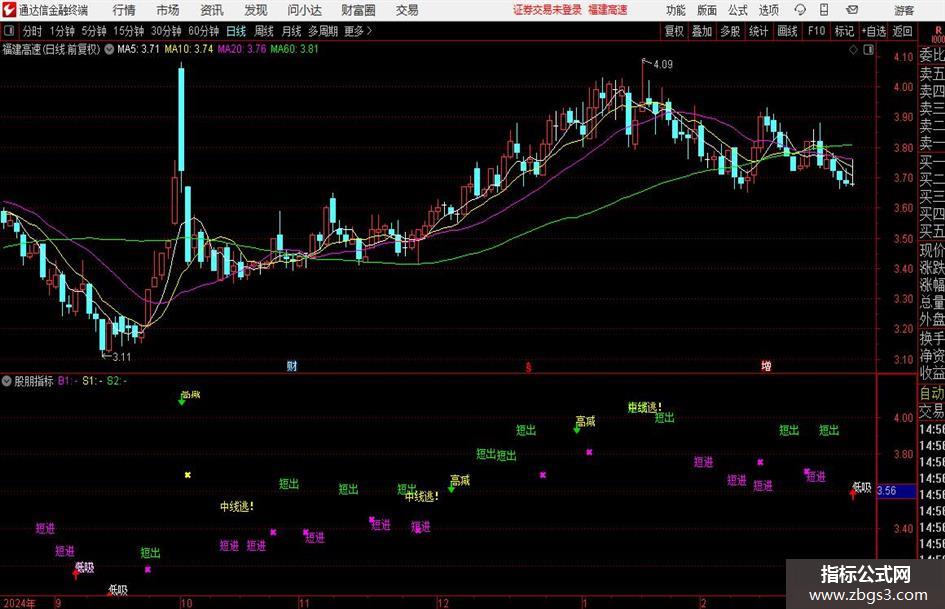Click the 4.09 high price label
The image size is (945, 609).
[x=662, y=65]
